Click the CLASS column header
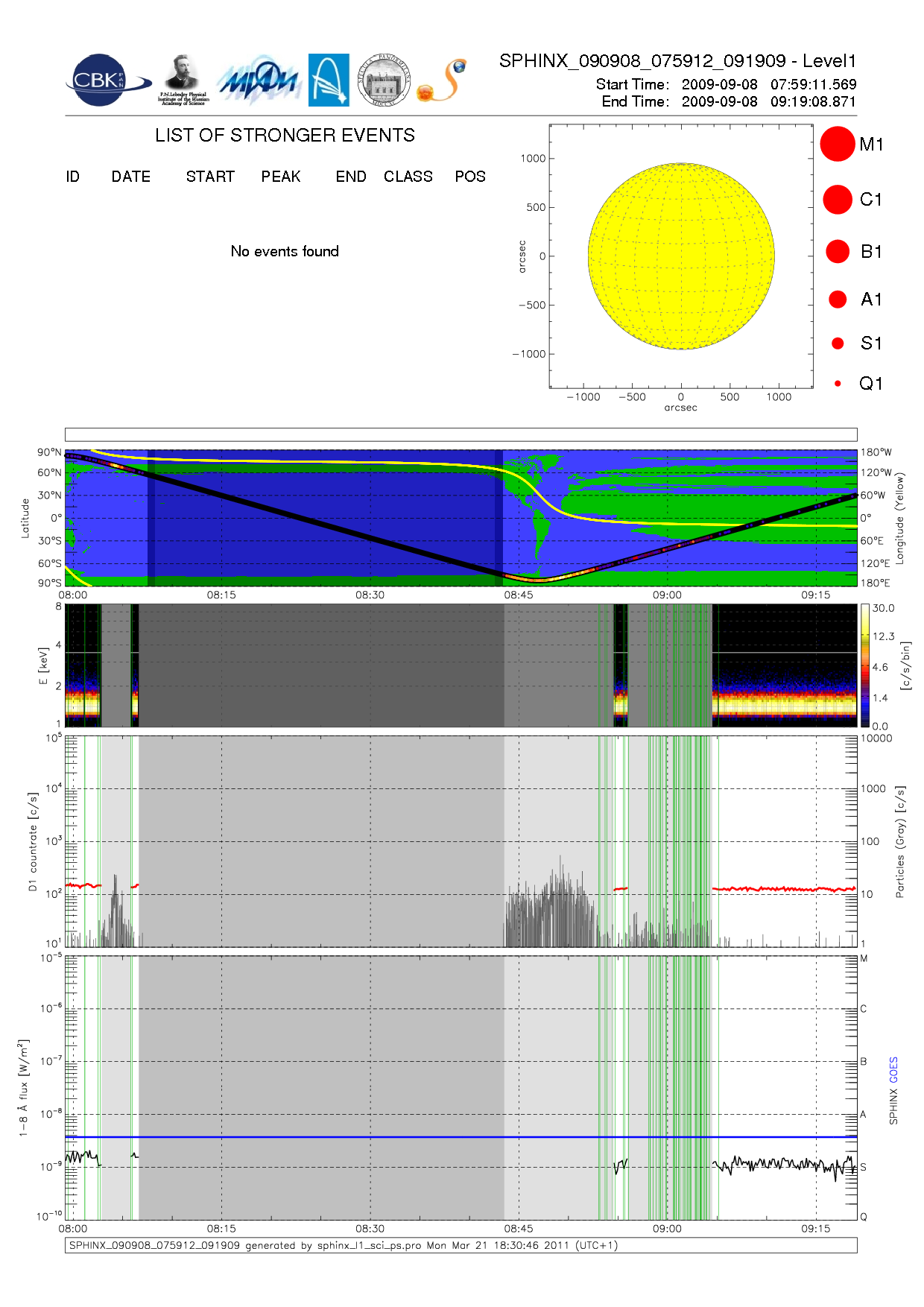Image resolution: width=924 pixels, height=1307 pixels. 408,177
